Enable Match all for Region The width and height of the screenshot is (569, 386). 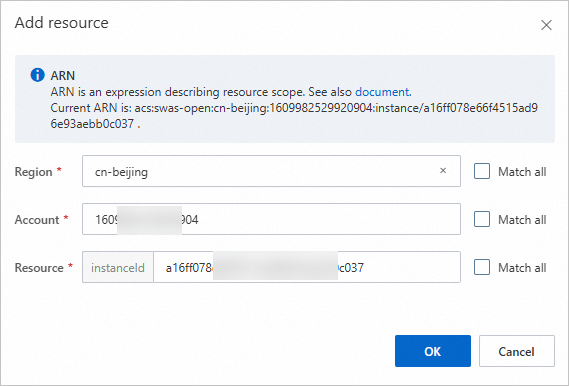click(x=482, y=171)
